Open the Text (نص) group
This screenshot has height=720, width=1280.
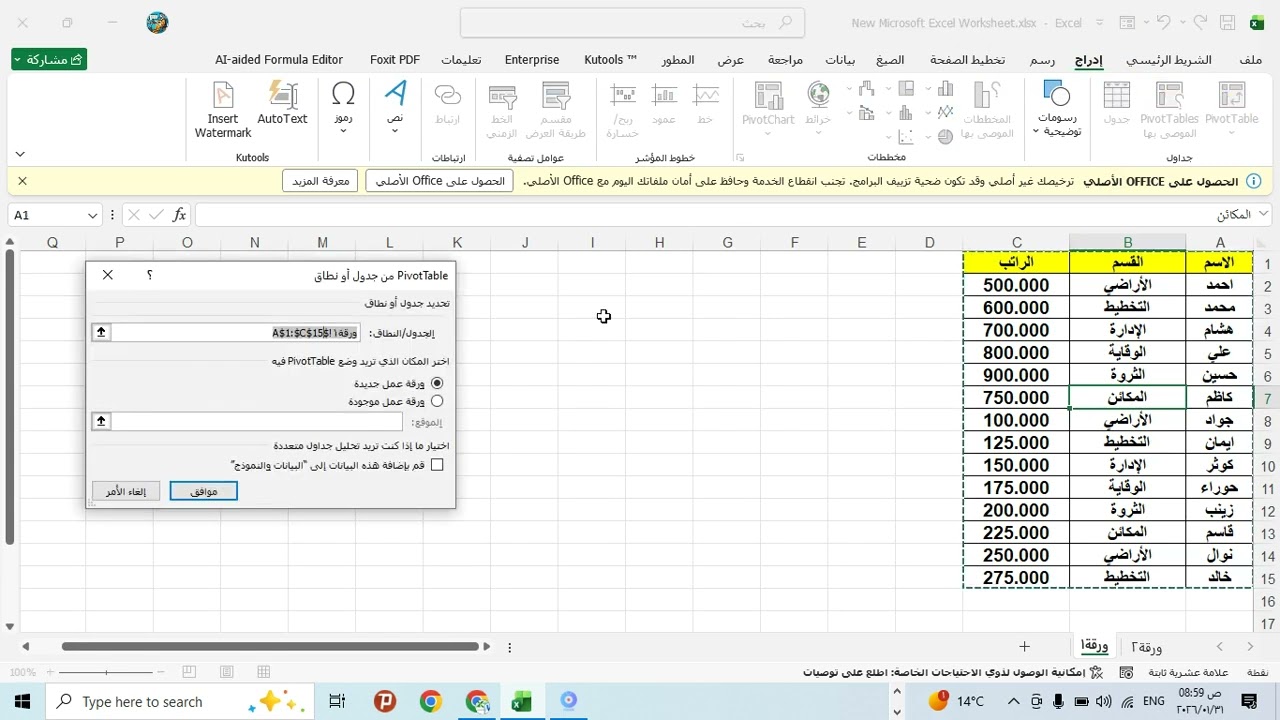coord(395,107)
